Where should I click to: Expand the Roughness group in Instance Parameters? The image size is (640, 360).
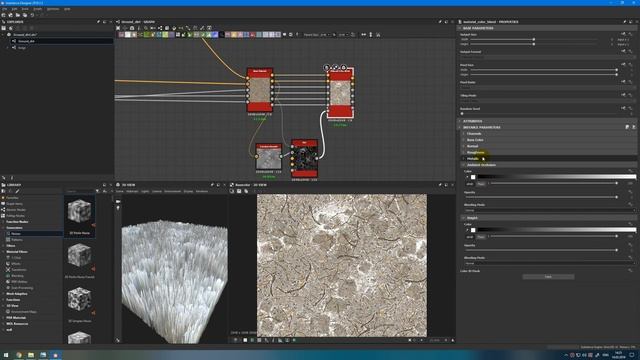tap(464, 152)
